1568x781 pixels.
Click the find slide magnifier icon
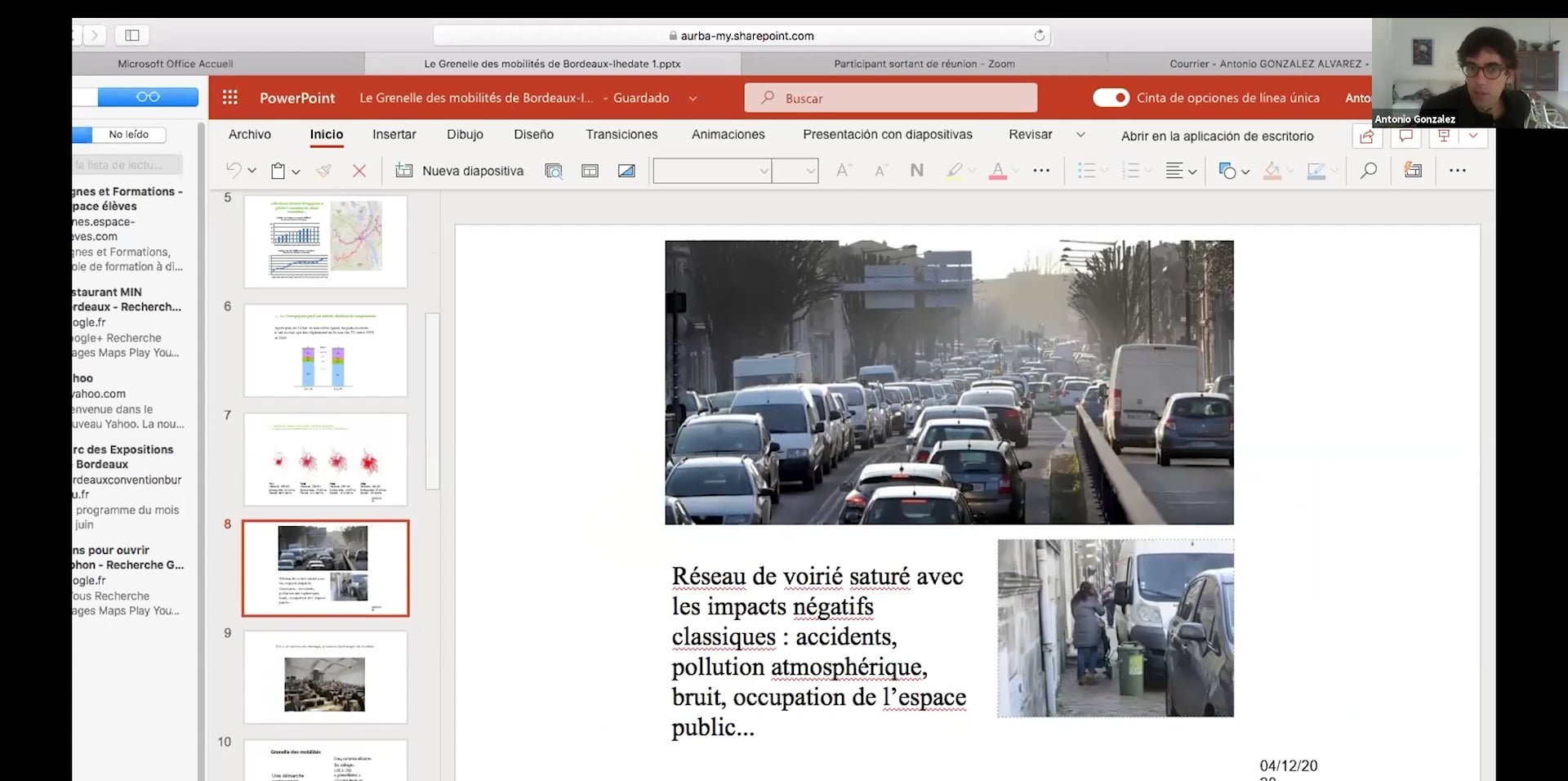(x=554, y=171)
